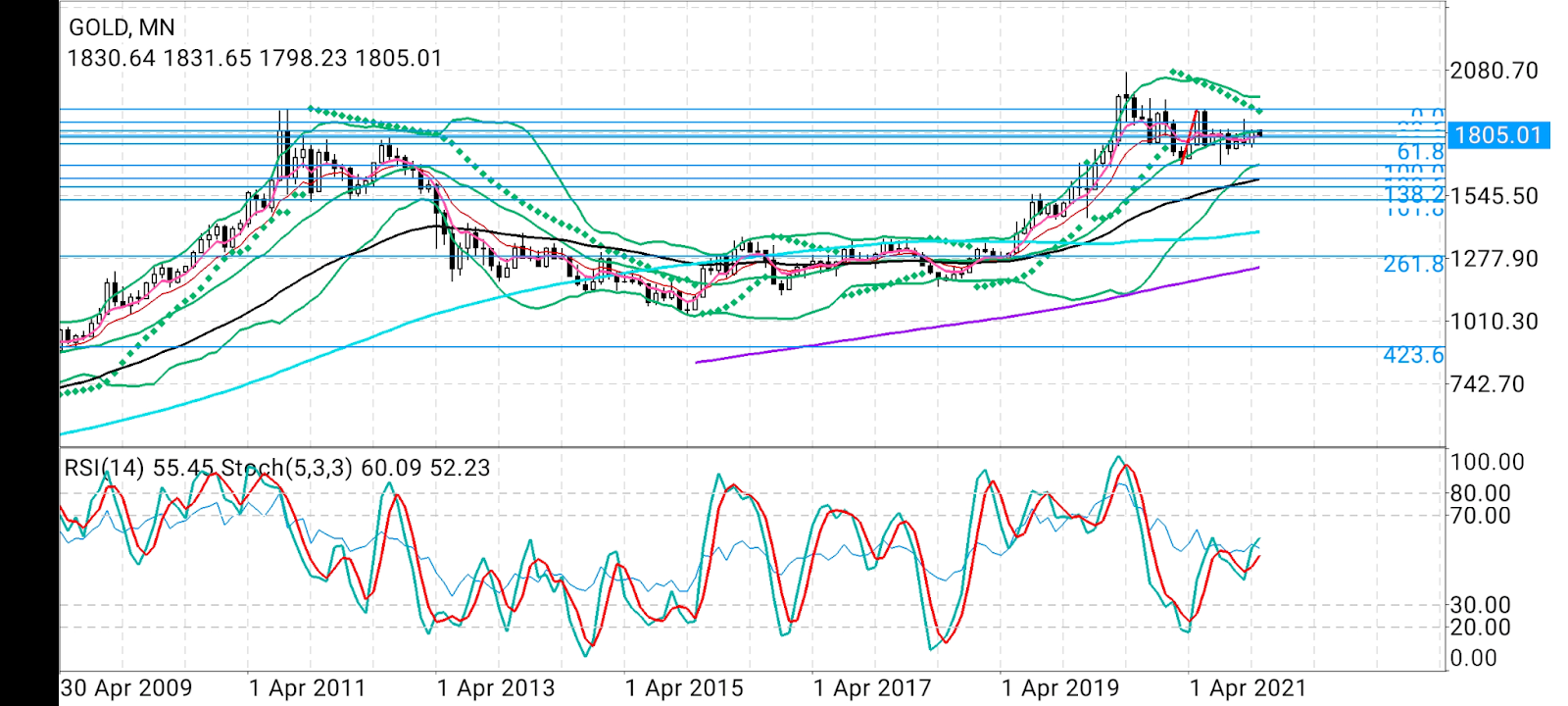Tap the OHLC price values line

coord(254,58)
